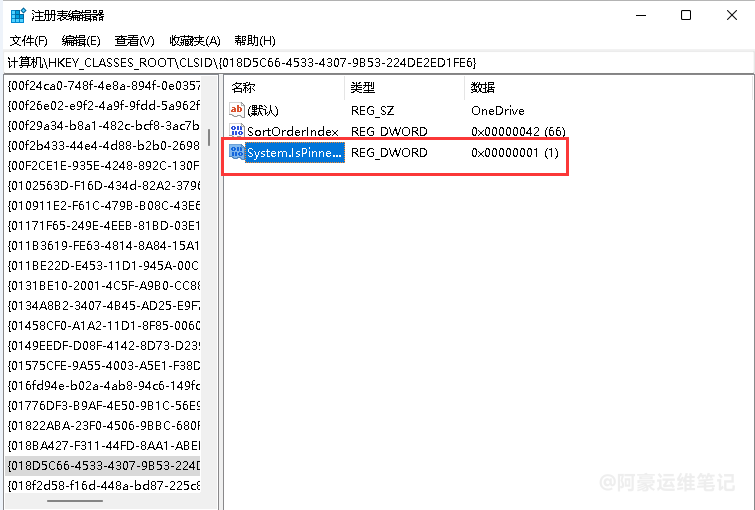Open the 查看(V) menu

coord(134,41)
